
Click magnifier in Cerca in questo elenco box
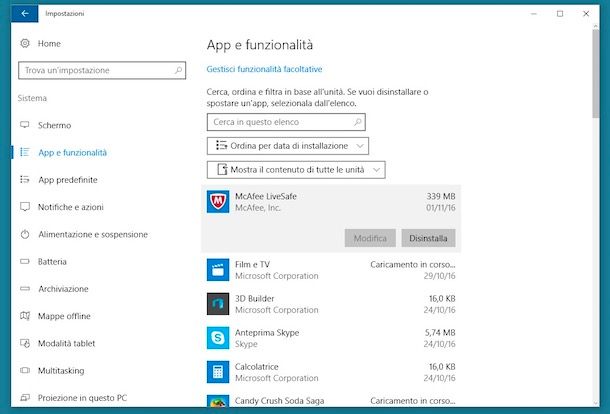point(358,122)
